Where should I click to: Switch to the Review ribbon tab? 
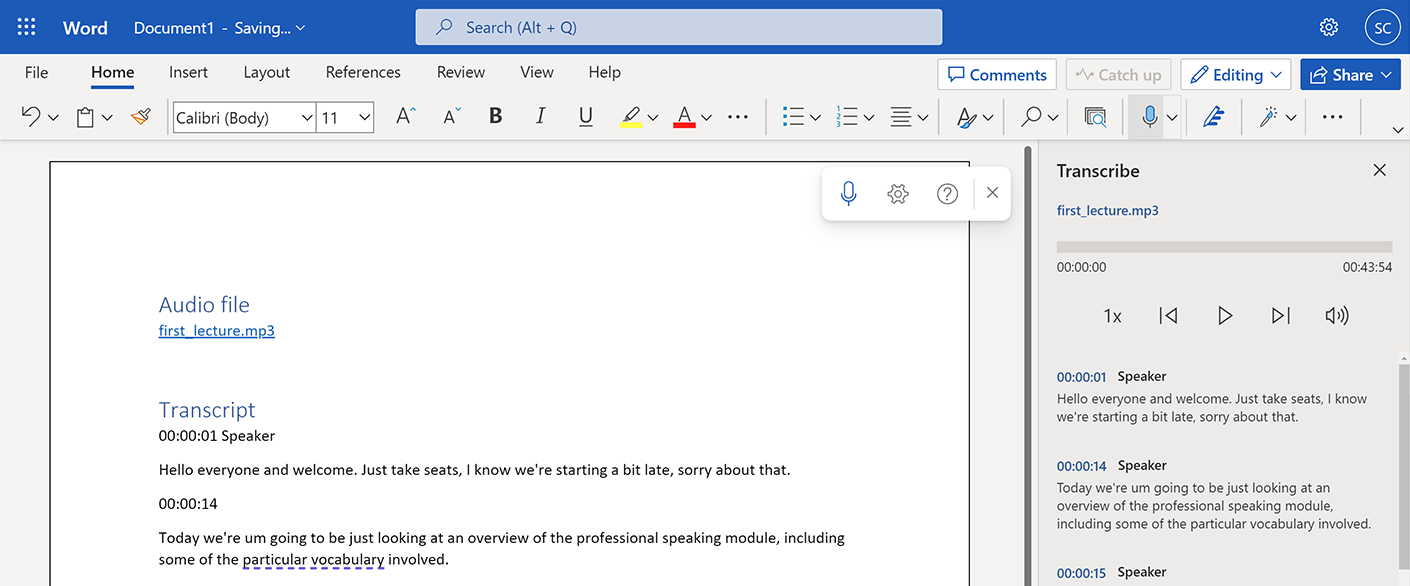click(x=460, y=72)
